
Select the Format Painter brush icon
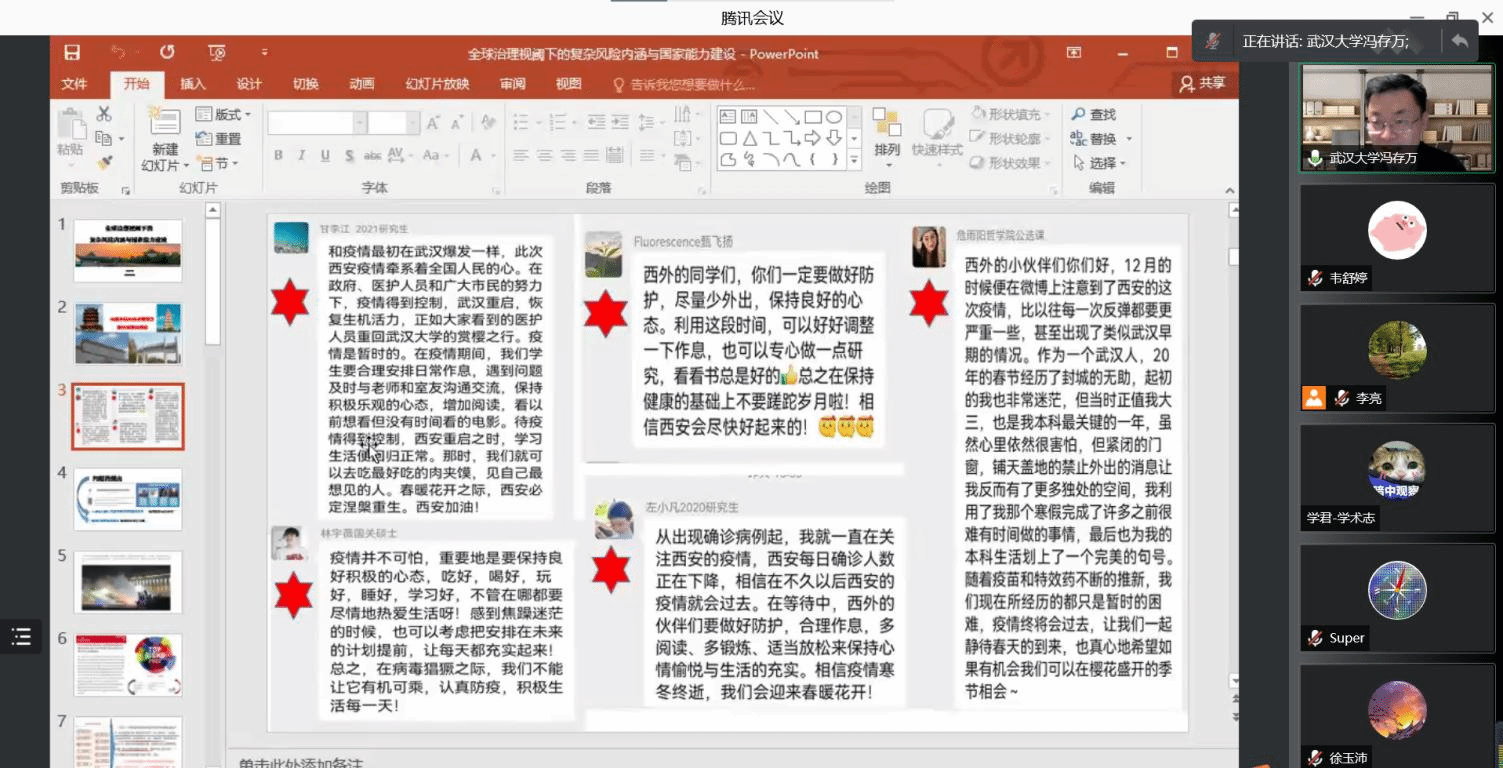click(104, 162)
